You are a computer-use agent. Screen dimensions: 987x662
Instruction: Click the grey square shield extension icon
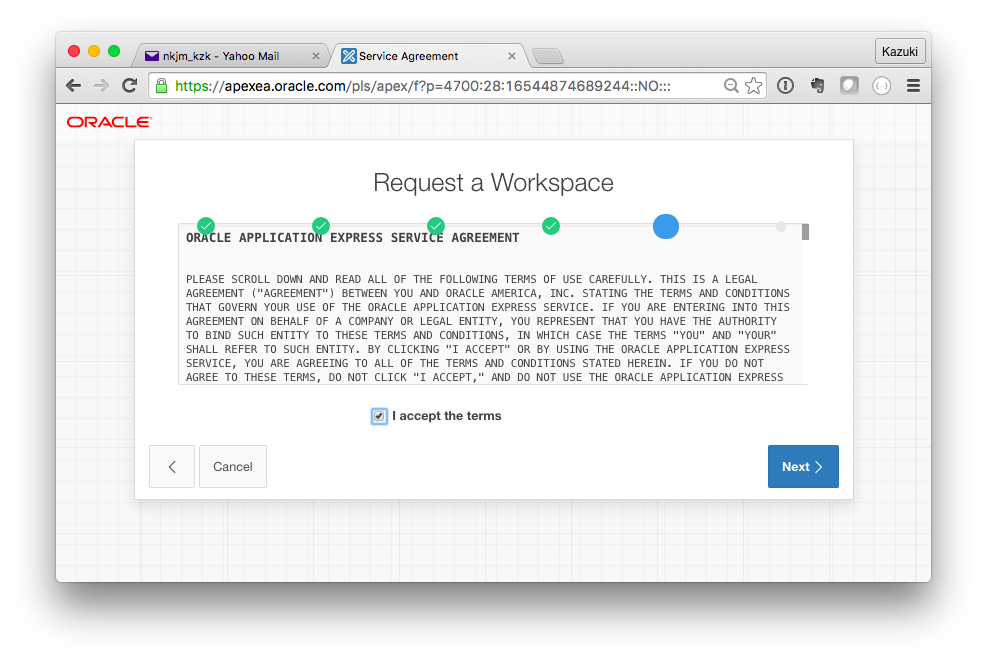pyautogui.click(x=849, y=86)
